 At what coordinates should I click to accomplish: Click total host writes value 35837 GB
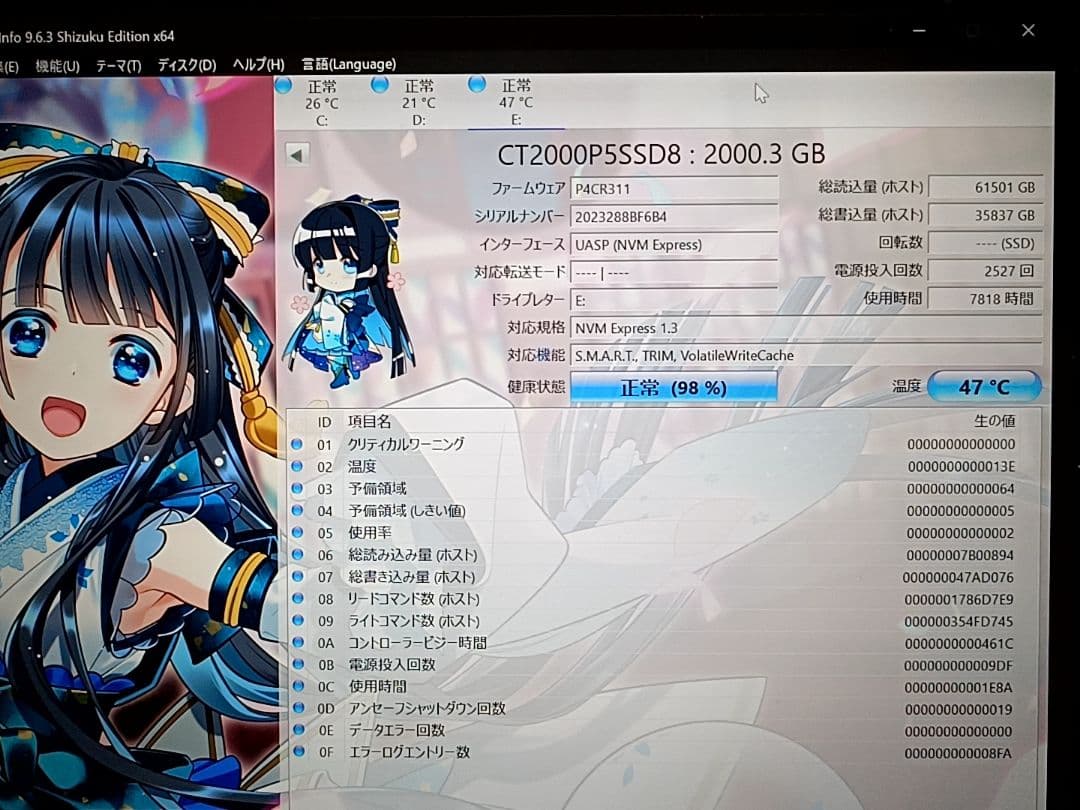coord(985,215)
